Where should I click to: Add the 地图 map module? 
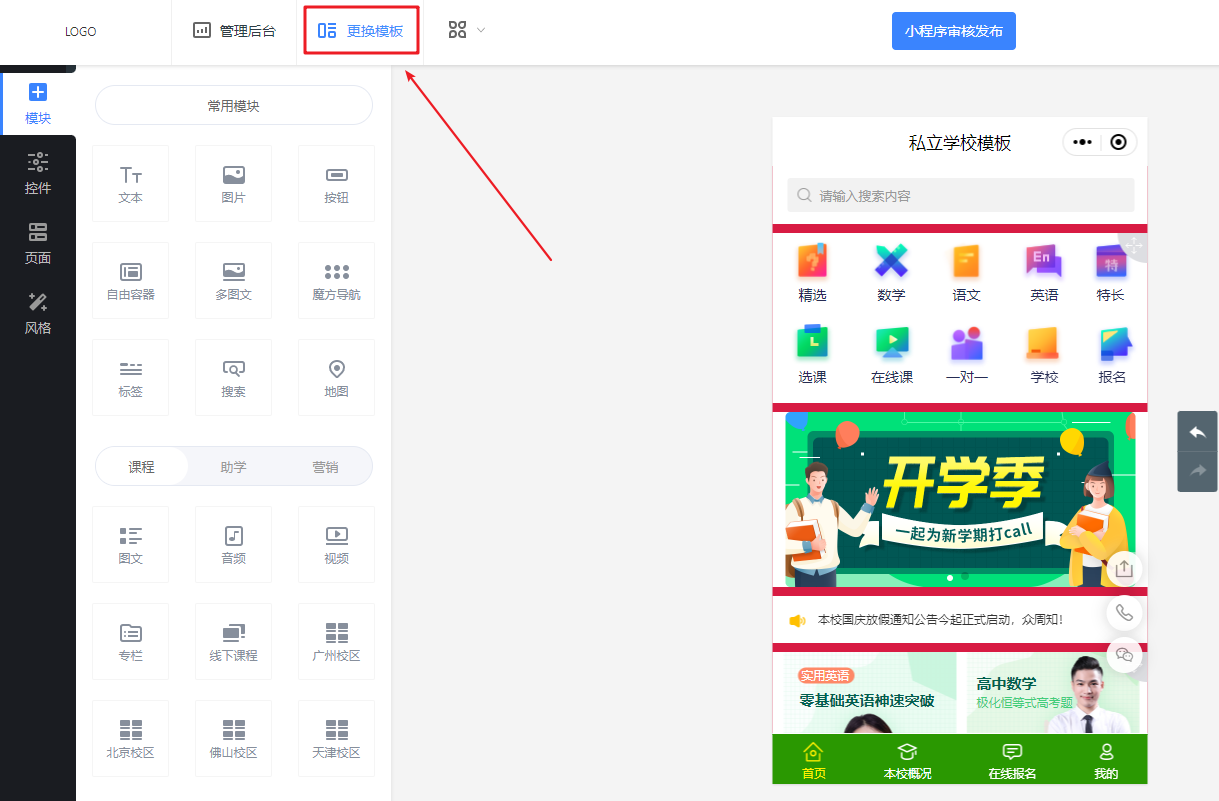(336, 378)
